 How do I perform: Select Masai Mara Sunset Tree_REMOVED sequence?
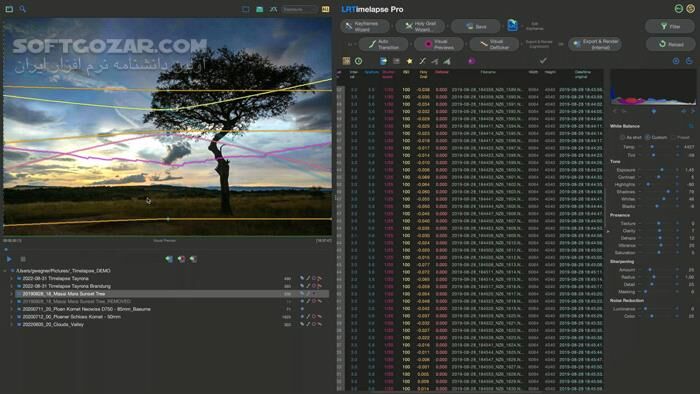[77, 302]
